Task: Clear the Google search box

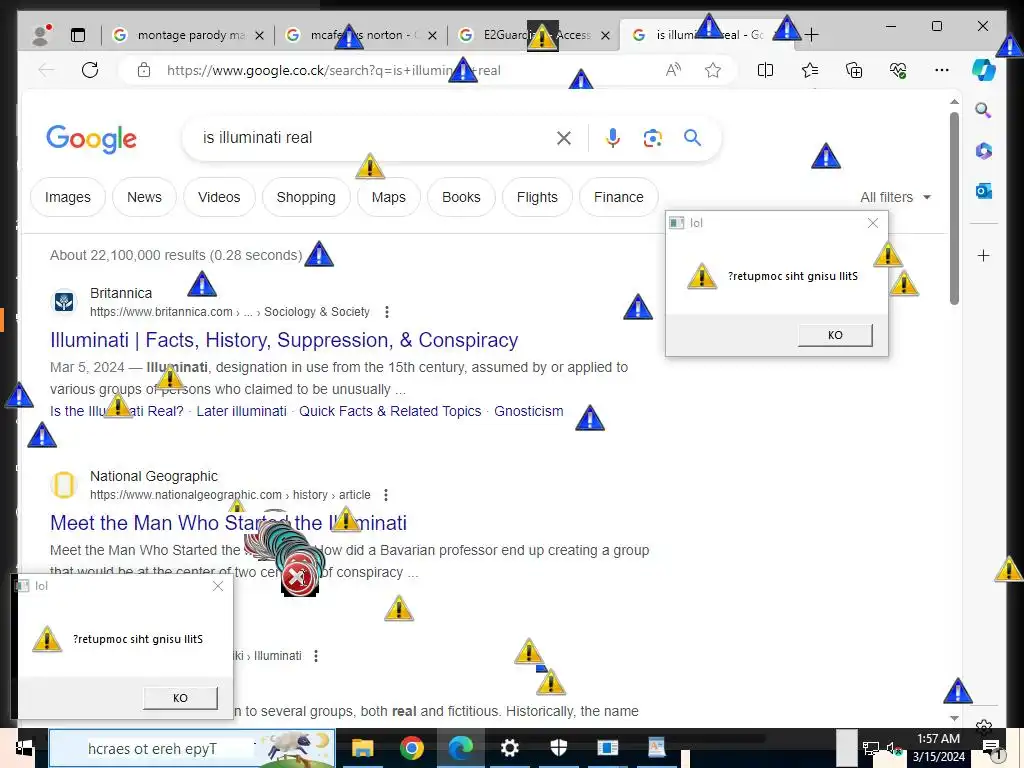Action: (564, 138)
